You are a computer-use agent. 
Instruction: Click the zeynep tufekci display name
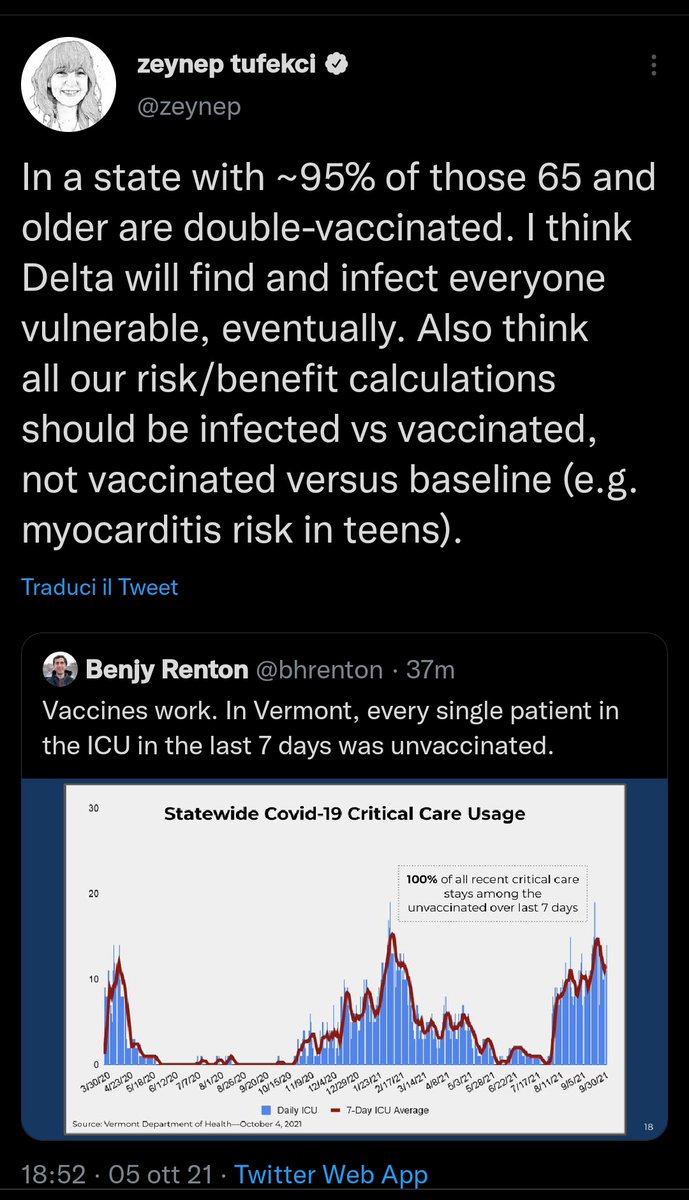(x=226, y=66)
